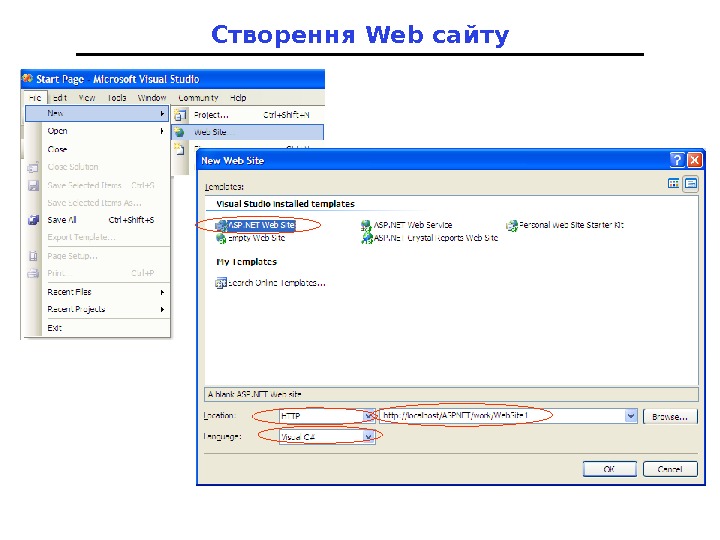Image resolution: width=720 pixels, height=540 pixels.
Task: Select 'ASP.NET Crystal Reports Web Site' label
Action: [436, 238]
